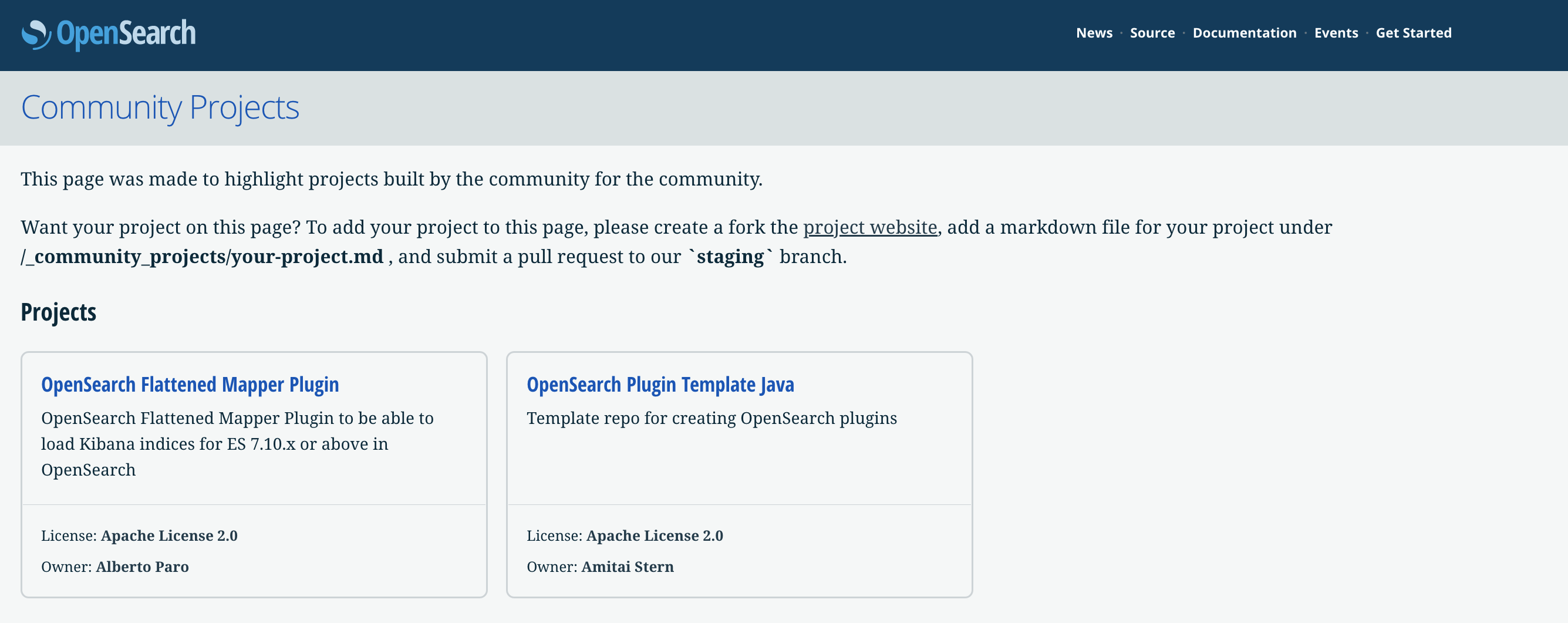1568x623 pixels.
Task: Click the Flattened Mapper Plugin description text
Action: [x=237, y=444]
